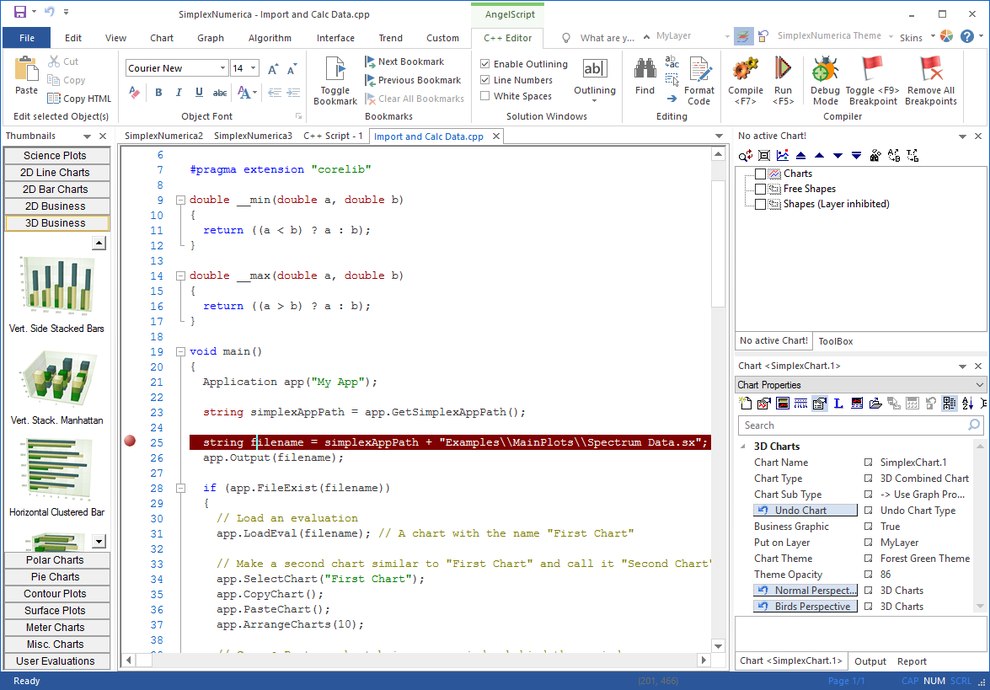The width and height of the screenshot is (990, 690).
Task: Collapse the if FileExist block
Action: (181, 488)
